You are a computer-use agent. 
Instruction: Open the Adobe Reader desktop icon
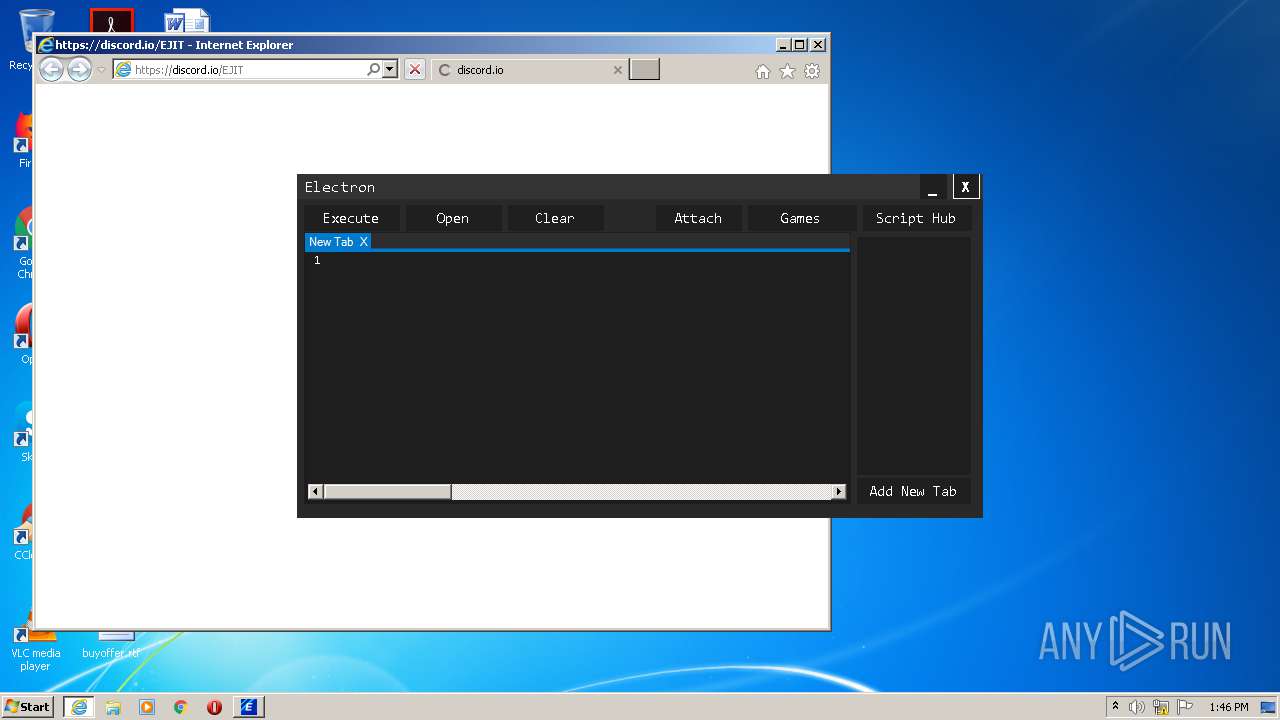pos(111,21)
